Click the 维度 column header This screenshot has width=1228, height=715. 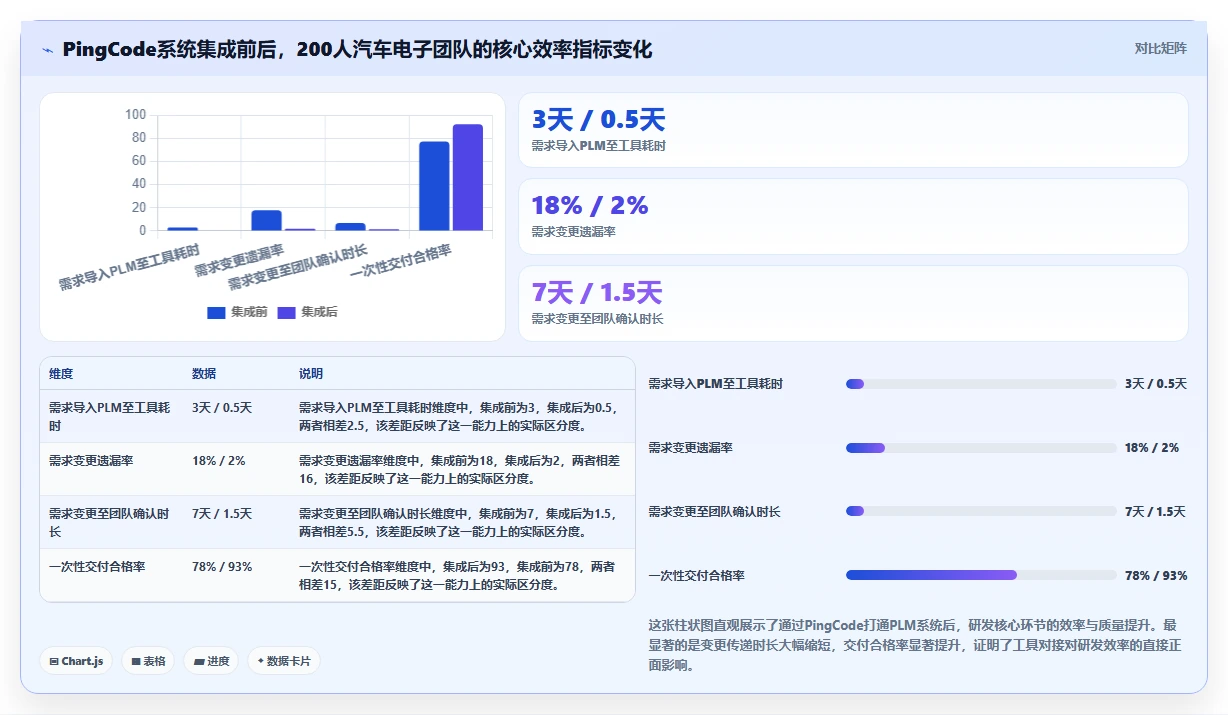[x=61, y=374]
